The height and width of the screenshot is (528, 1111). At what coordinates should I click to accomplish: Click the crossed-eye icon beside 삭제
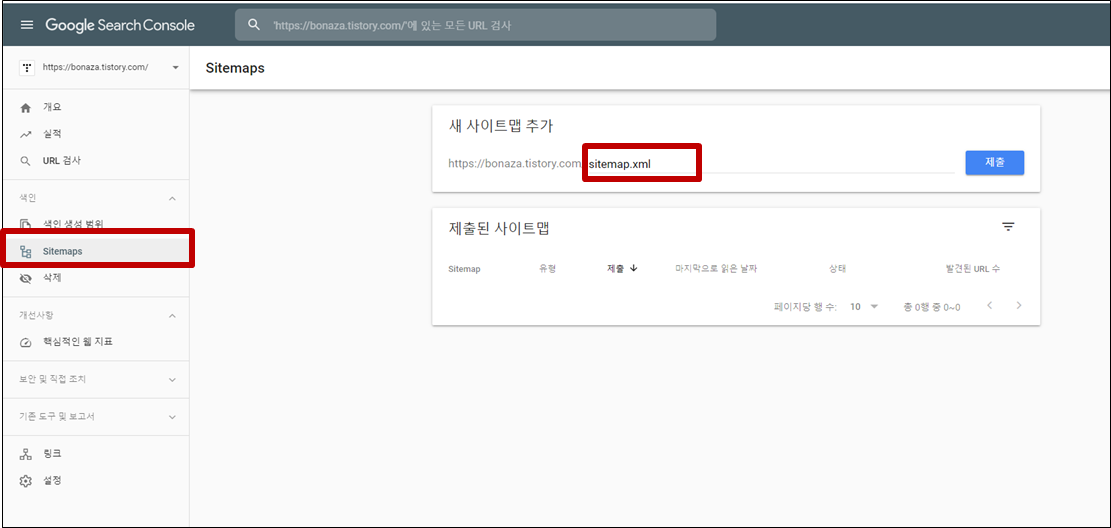tap(26, 279)
